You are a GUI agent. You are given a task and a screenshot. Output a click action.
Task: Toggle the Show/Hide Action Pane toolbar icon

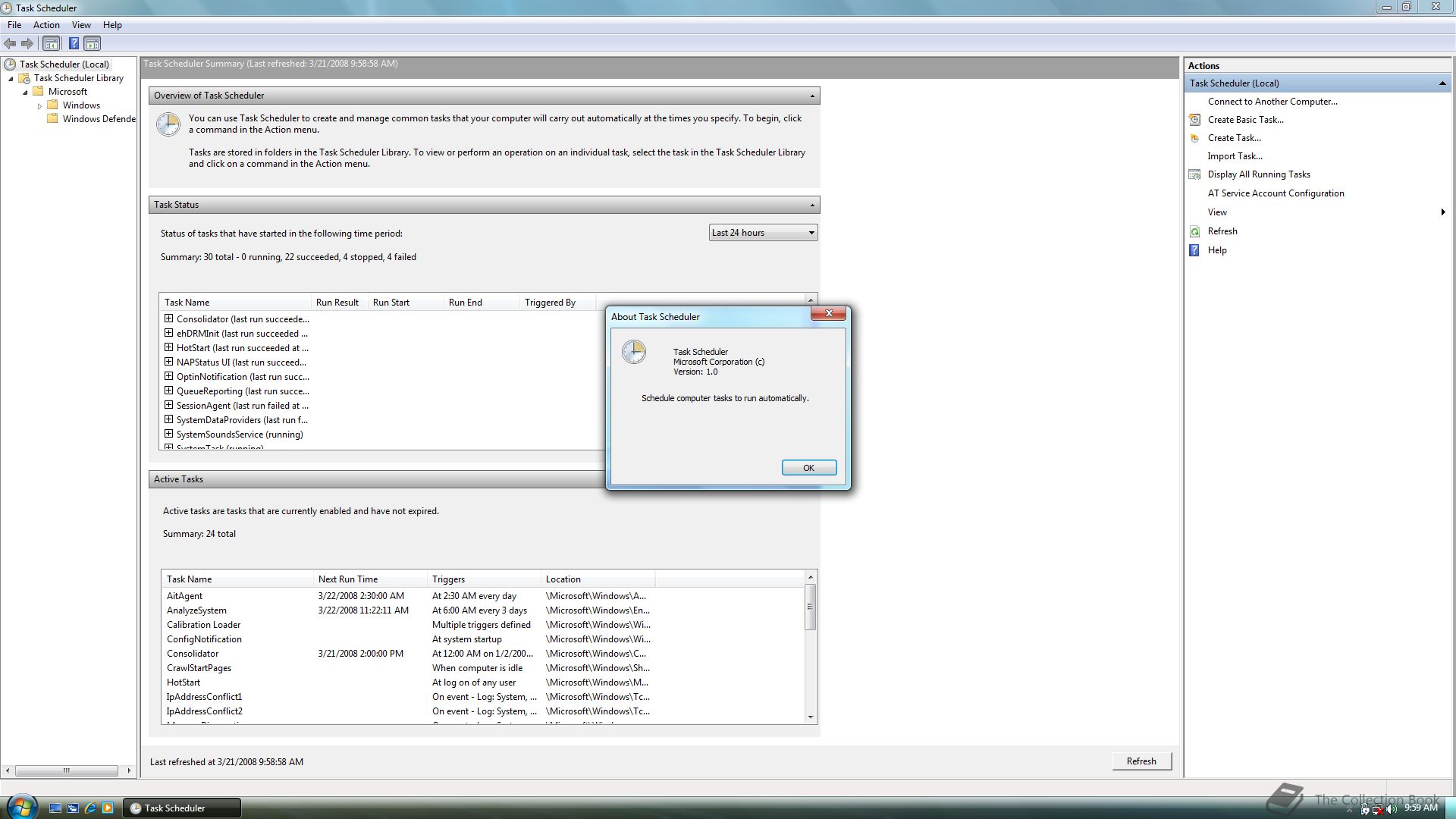click(x=93, y=44)
